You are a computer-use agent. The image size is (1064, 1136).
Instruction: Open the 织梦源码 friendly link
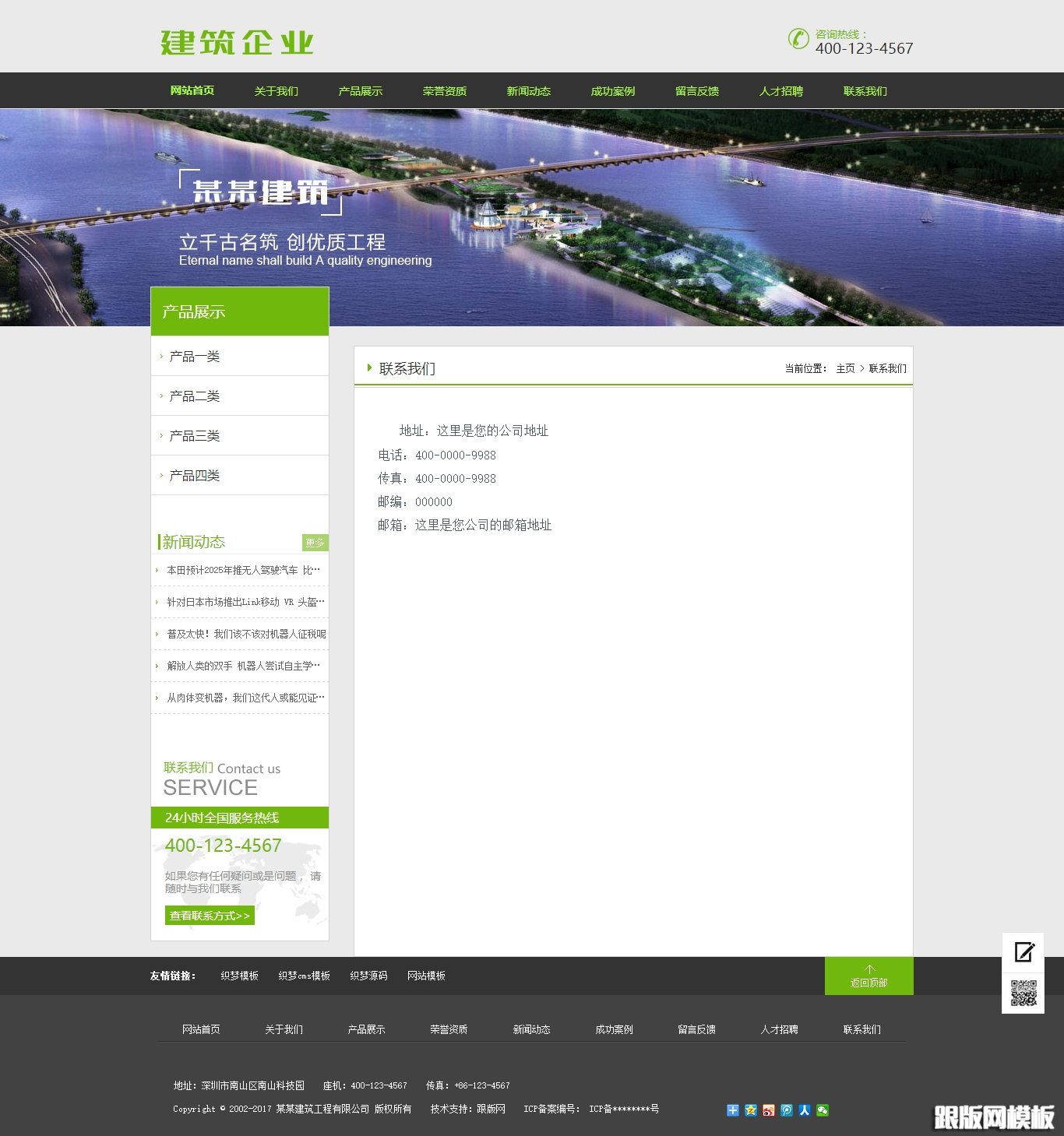click(368, 976)
